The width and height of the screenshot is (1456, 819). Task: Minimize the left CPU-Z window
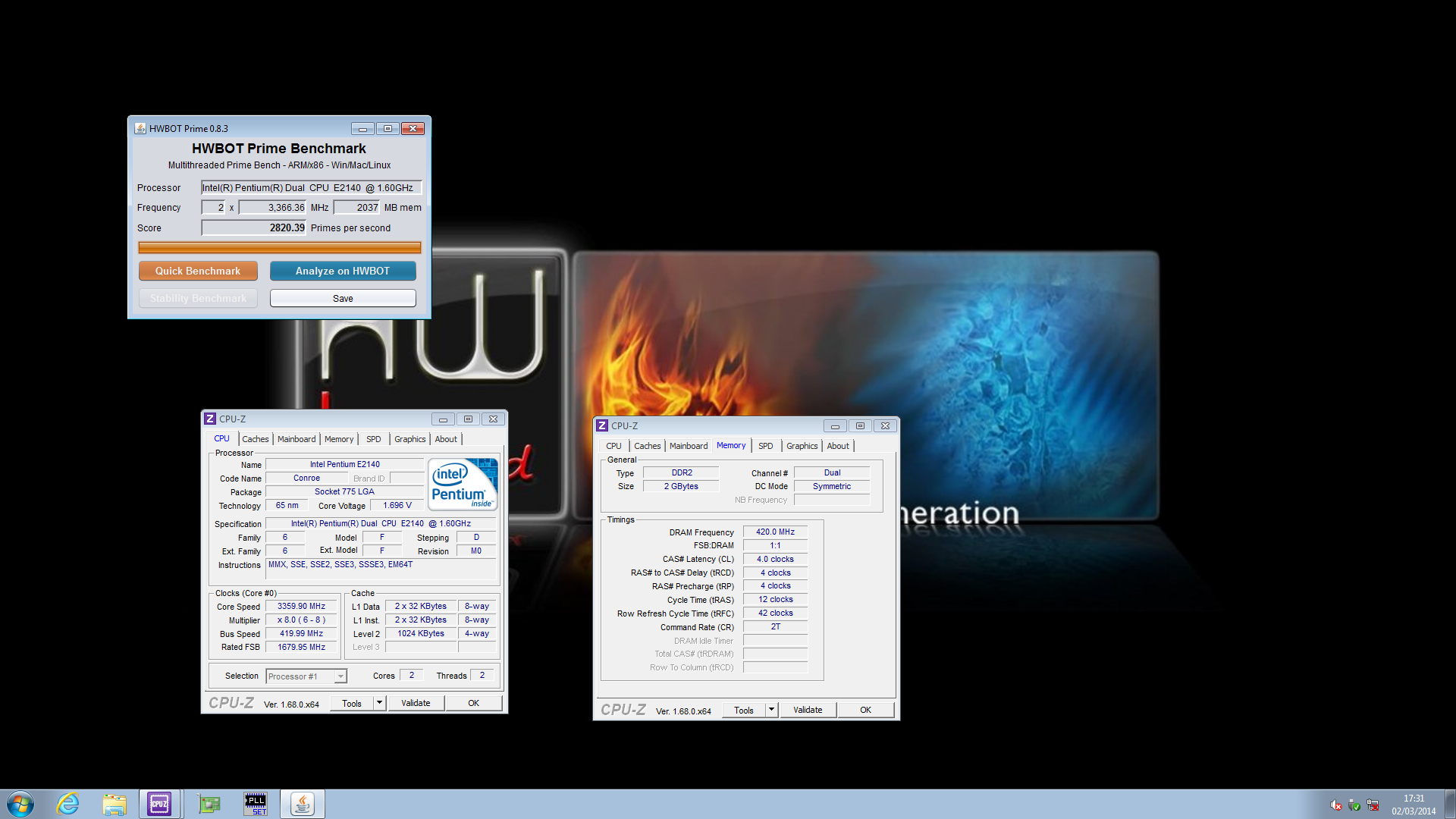(443, 419)
